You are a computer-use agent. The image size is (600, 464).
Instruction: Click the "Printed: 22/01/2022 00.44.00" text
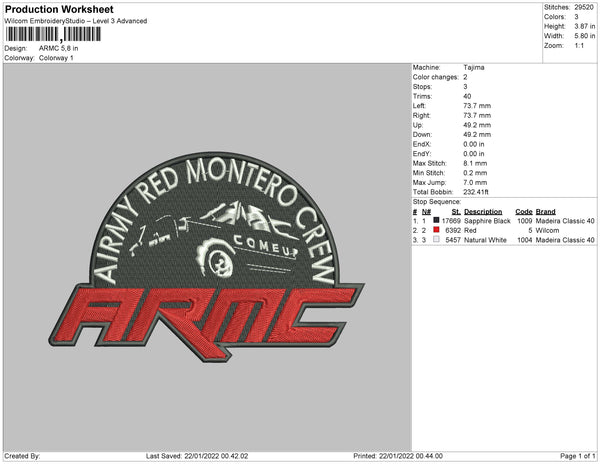click(x=398, y=456)
